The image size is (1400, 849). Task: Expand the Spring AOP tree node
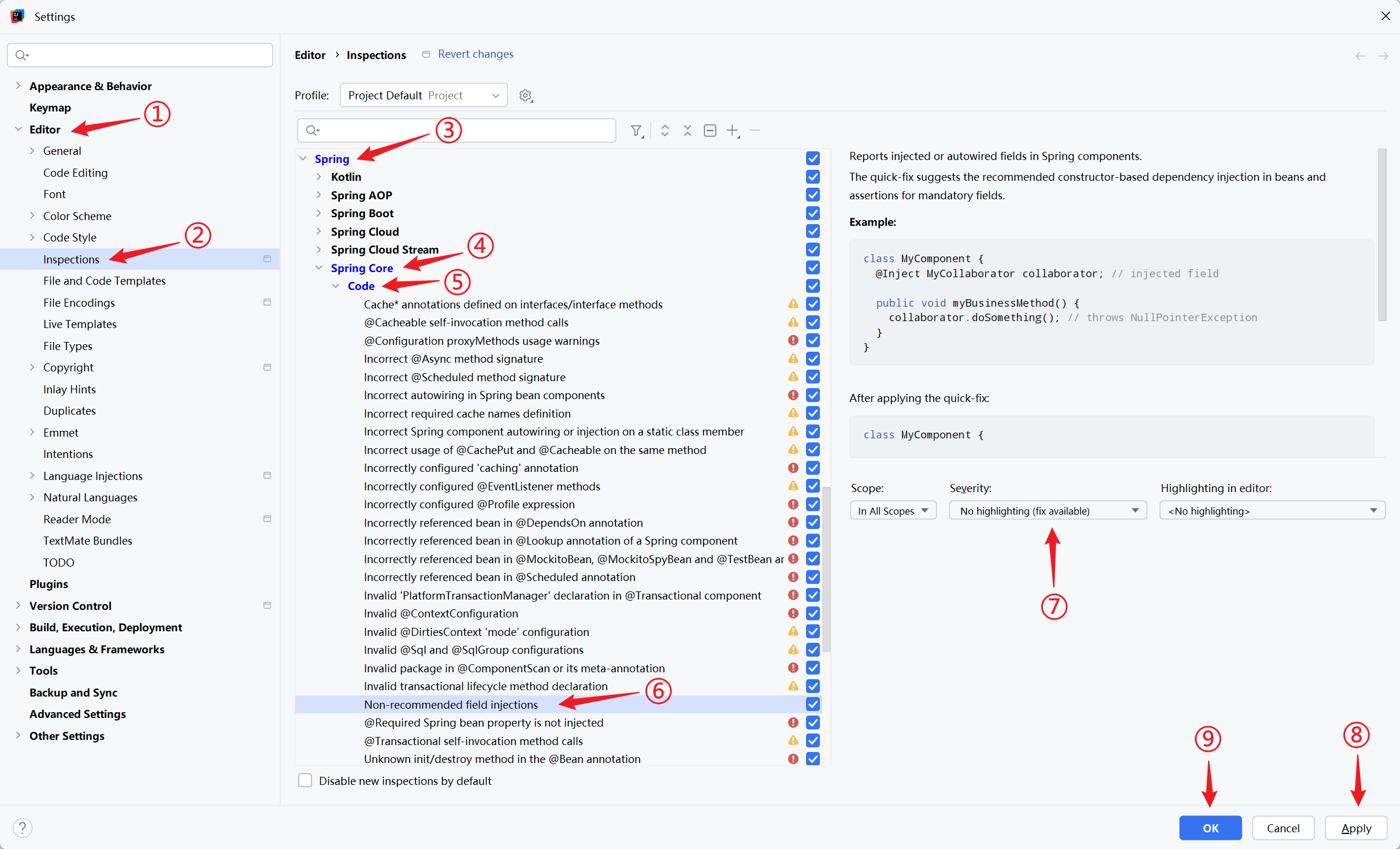(x=318, y=195)
